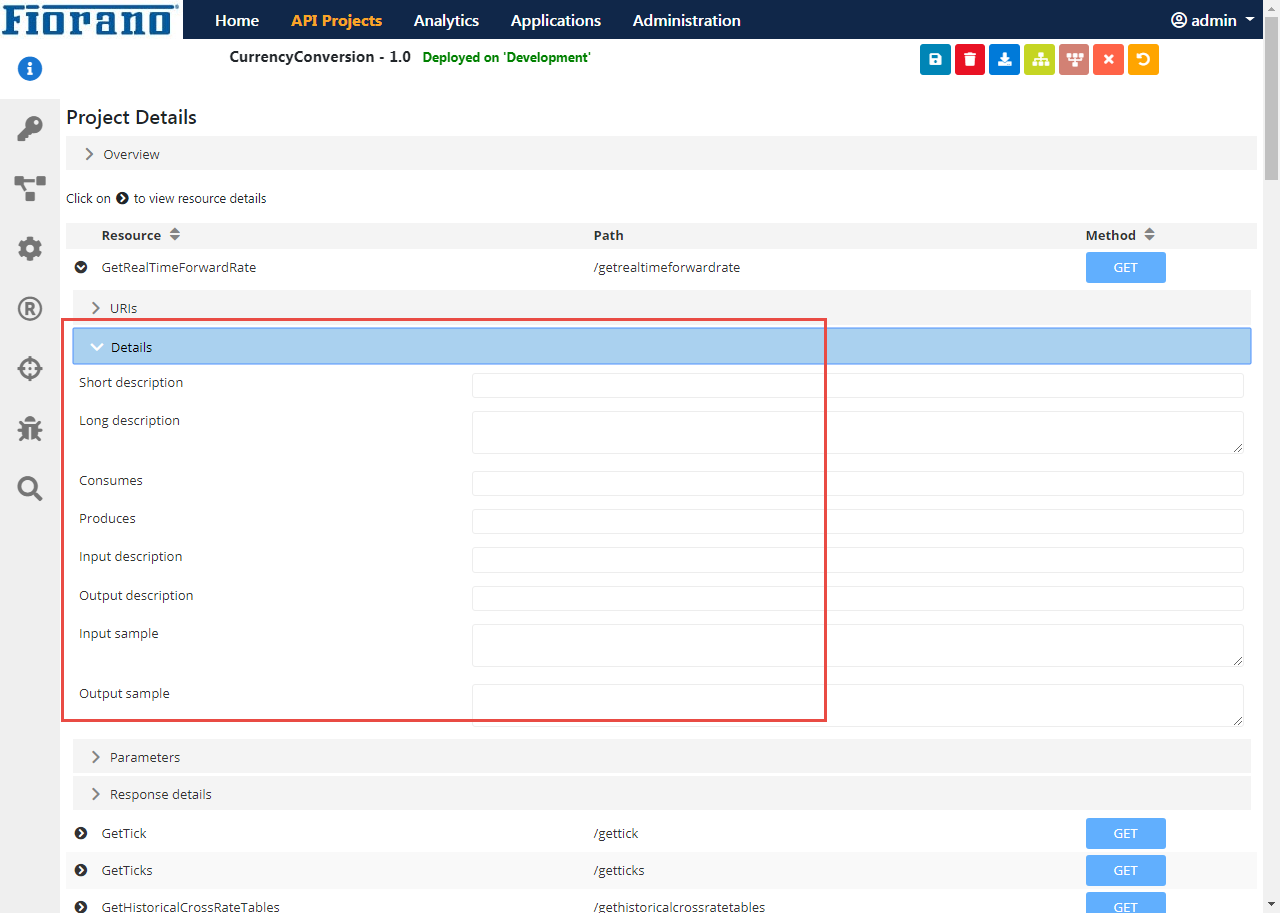The image size is (1280, 913).
Task: Click the green hierarchy deploy icon
Action: pyautogui.click(x=1039, y=60)
